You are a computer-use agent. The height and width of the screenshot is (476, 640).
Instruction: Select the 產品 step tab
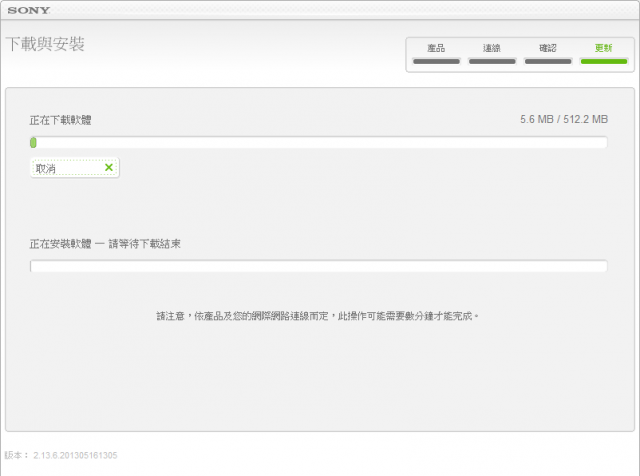click(436, 54)
